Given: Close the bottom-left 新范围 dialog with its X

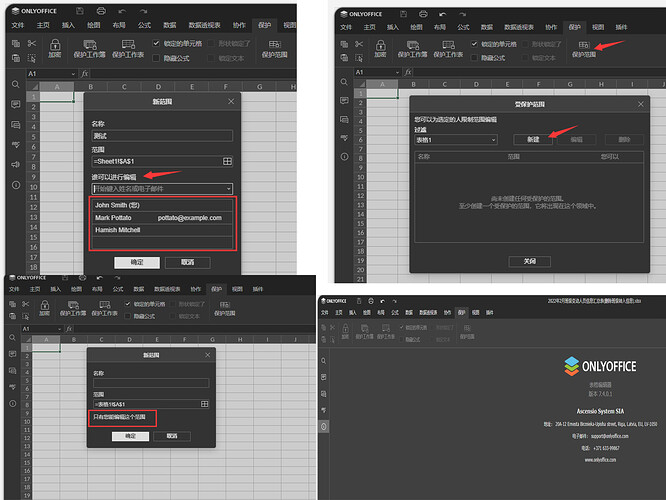Looking at the screenshot, I should click(207, 355).
